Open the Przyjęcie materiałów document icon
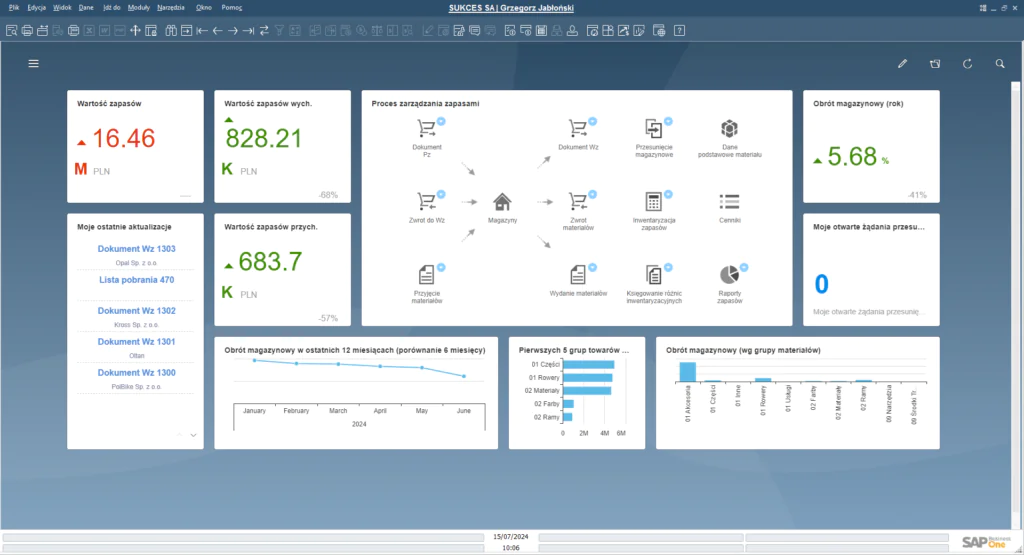 pos(427,274)
